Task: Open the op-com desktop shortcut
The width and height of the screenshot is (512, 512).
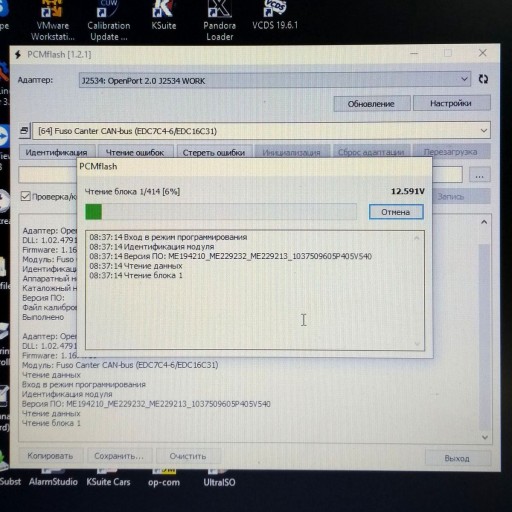Action: tap(164, 478)
